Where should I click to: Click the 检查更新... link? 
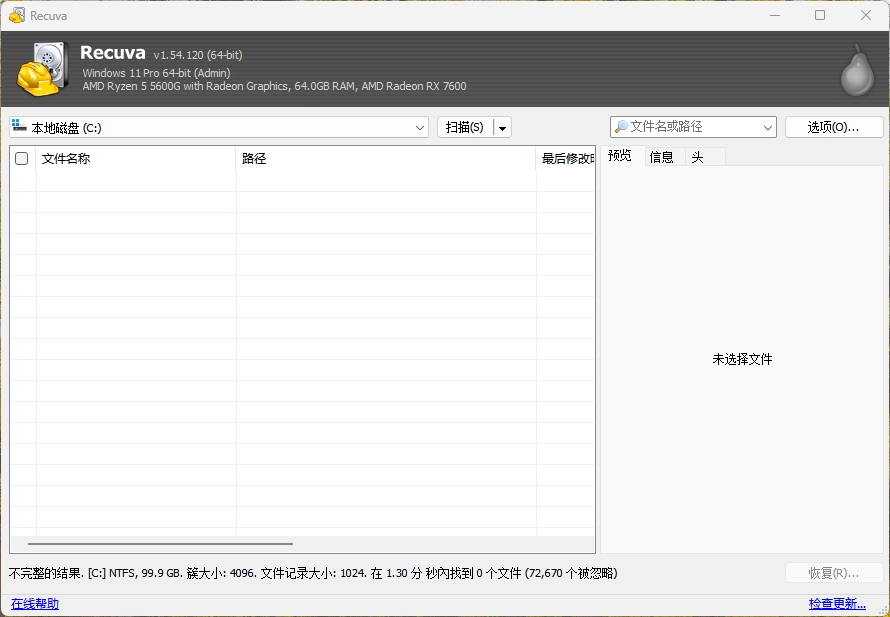tap(837, 604)
